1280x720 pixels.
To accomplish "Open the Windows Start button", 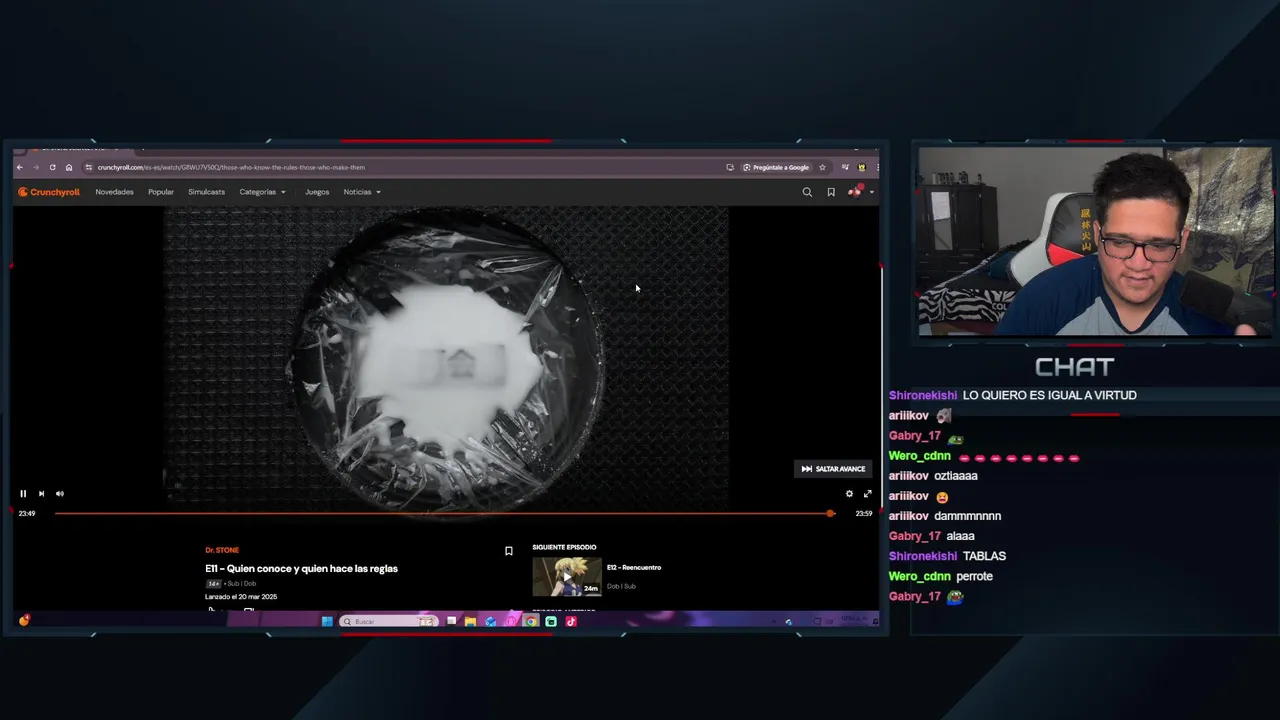I will (327, 621).
